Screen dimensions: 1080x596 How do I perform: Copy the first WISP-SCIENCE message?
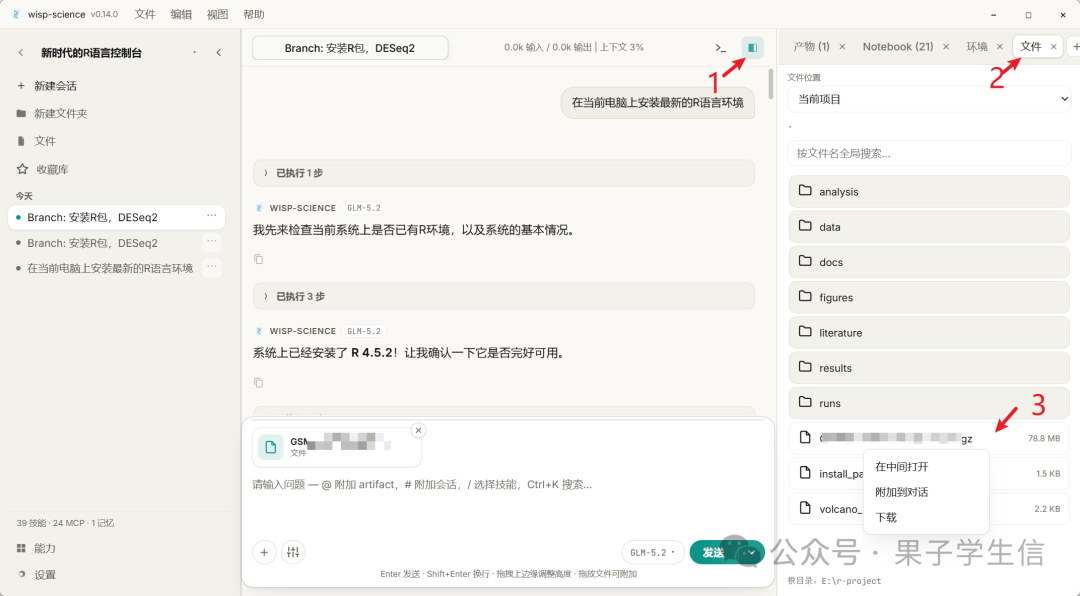click(x=258, y=259)
